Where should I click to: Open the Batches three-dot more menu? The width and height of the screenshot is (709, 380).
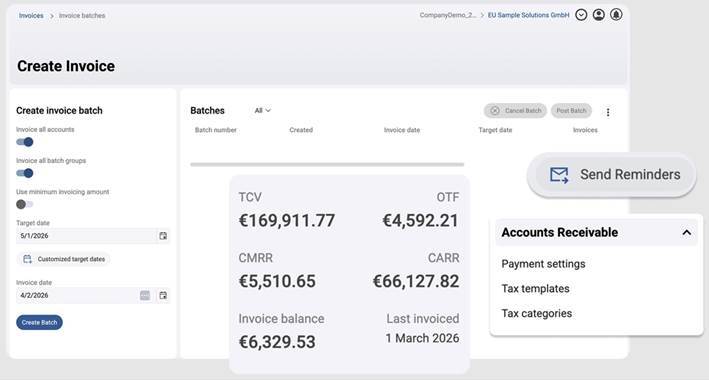(608, 112)
